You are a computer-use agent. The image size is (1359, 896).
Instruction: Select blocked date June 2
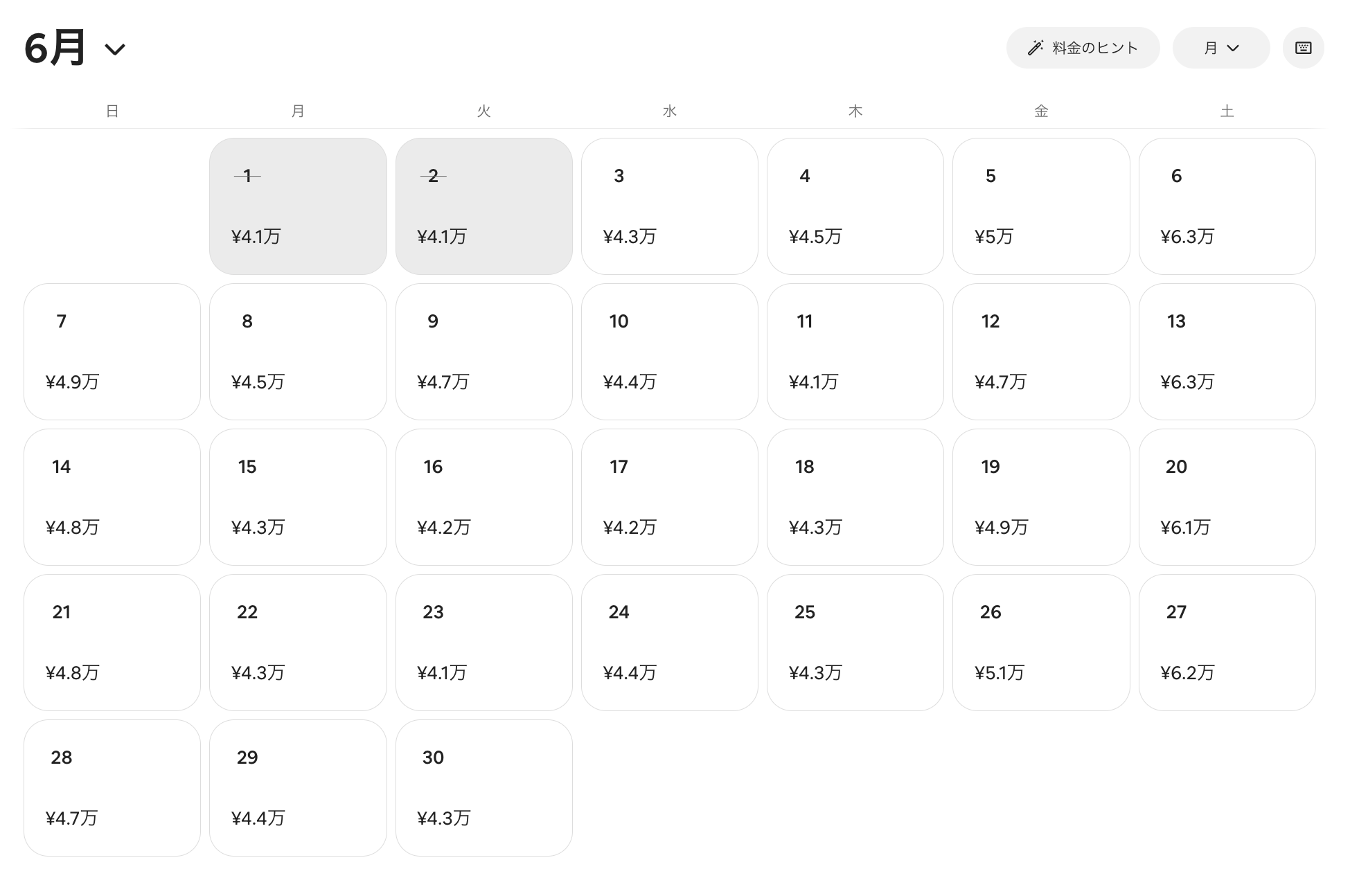[x=483, y=206]
